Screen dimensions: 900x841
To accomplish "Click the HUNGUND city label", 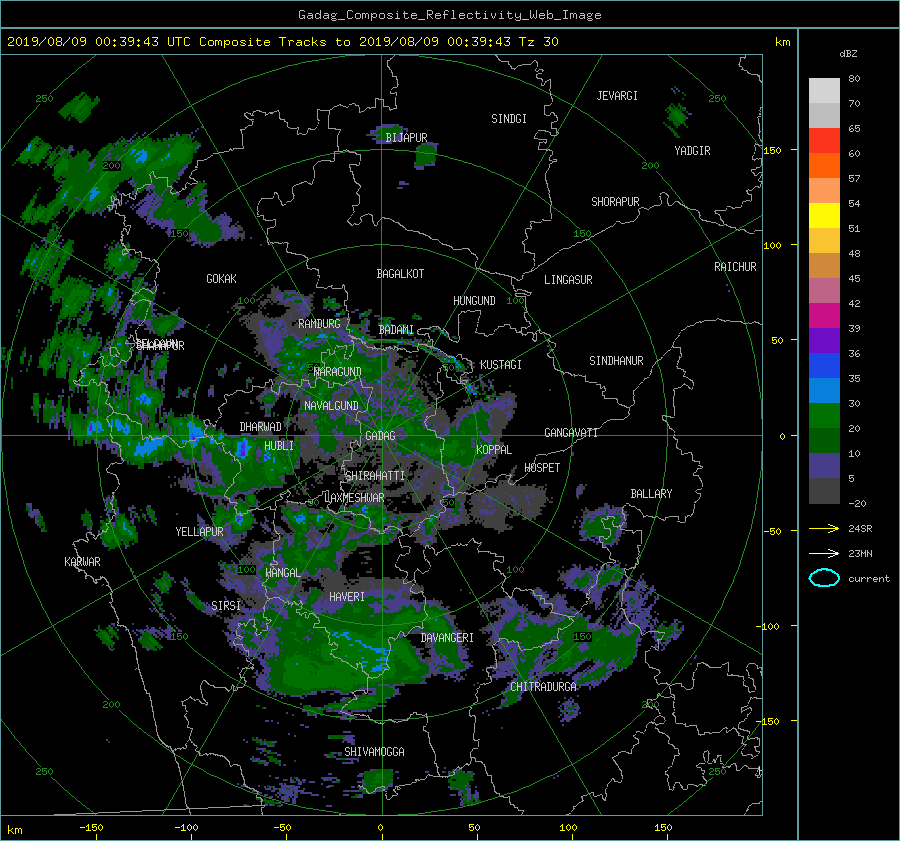I will pyautogui.click(x=474, y=301).
